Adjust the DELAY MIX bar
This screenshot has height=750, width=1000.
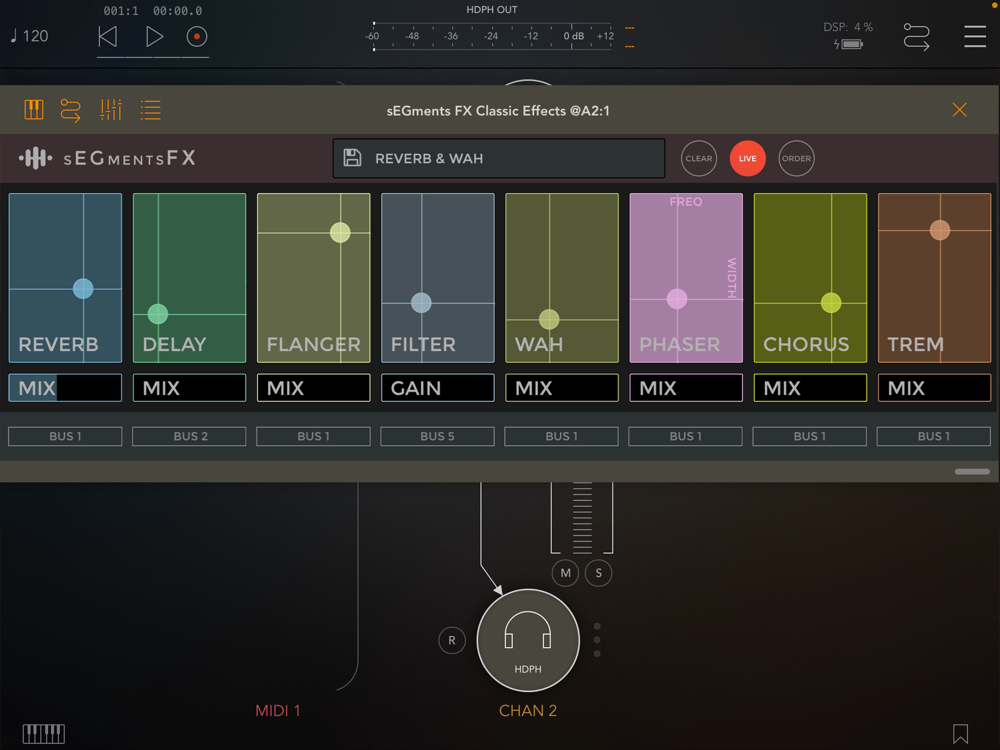click(189, 388)
